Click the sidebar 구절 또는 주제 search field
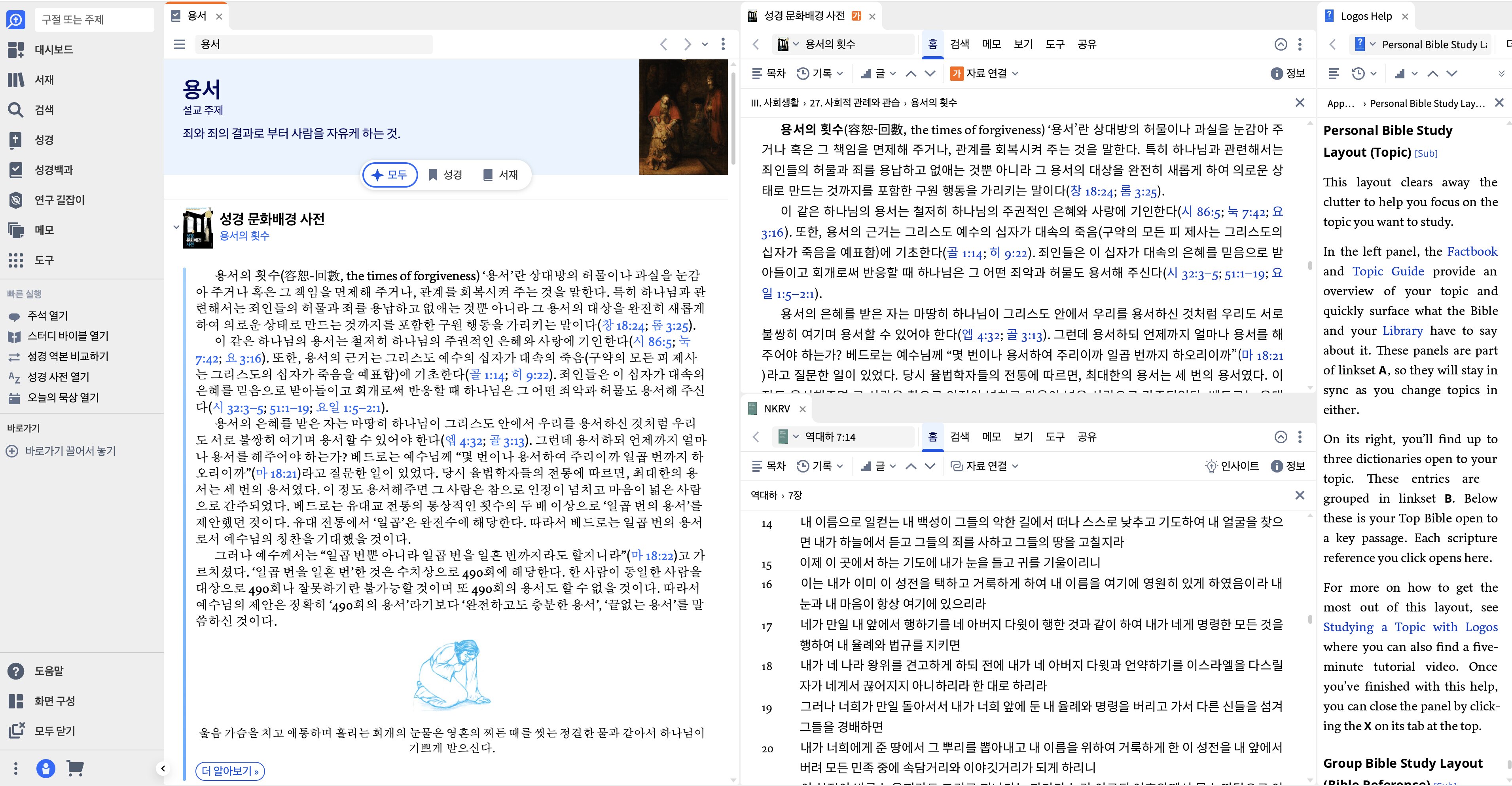1512x786 pixels. pos(95,20)
